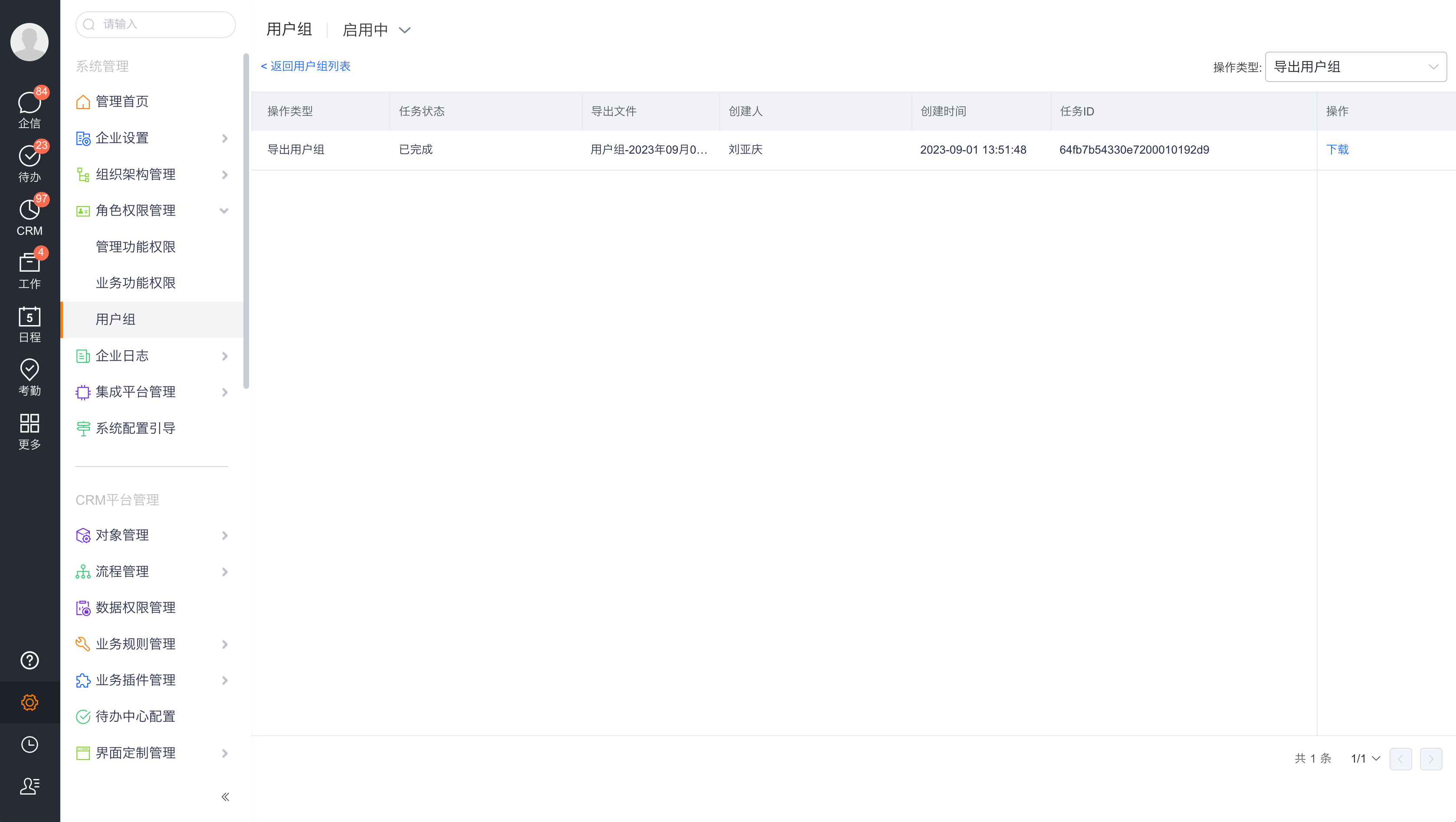The image size is (1456, 822).
Task: Expand the 企业日志 chevron
Action: pyautogui.click(x=225, y=356)
